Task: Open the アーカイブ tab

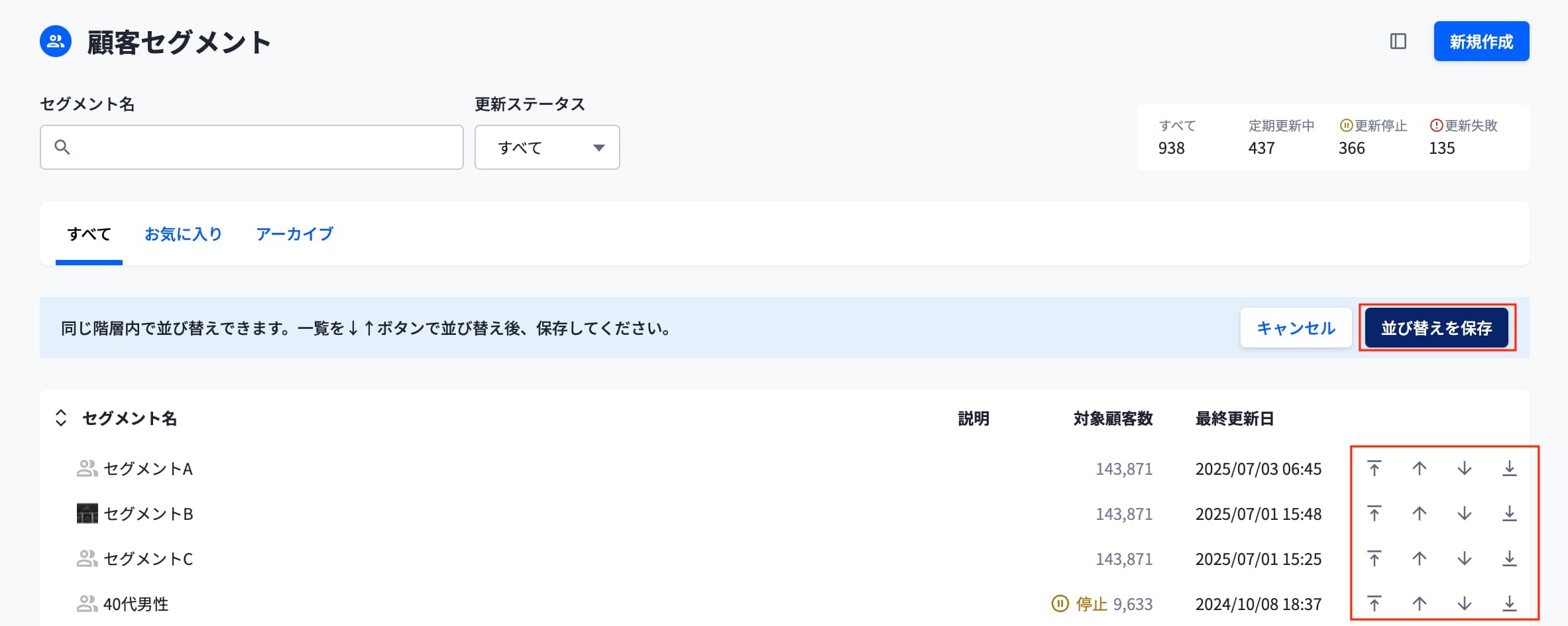Action: coord(294,234)
